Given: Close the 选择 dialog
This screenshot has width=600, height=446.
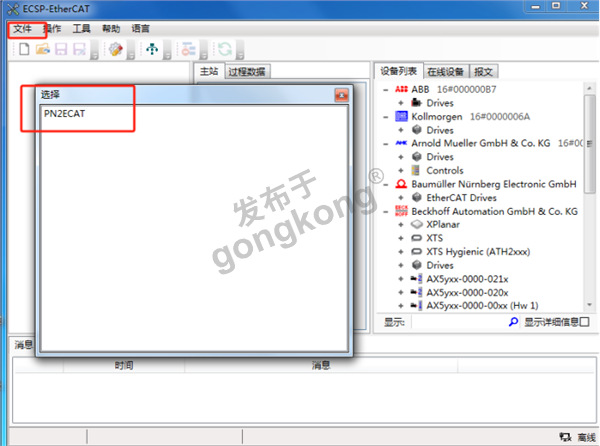Looking at the screenshot, I should coord(341,95).
